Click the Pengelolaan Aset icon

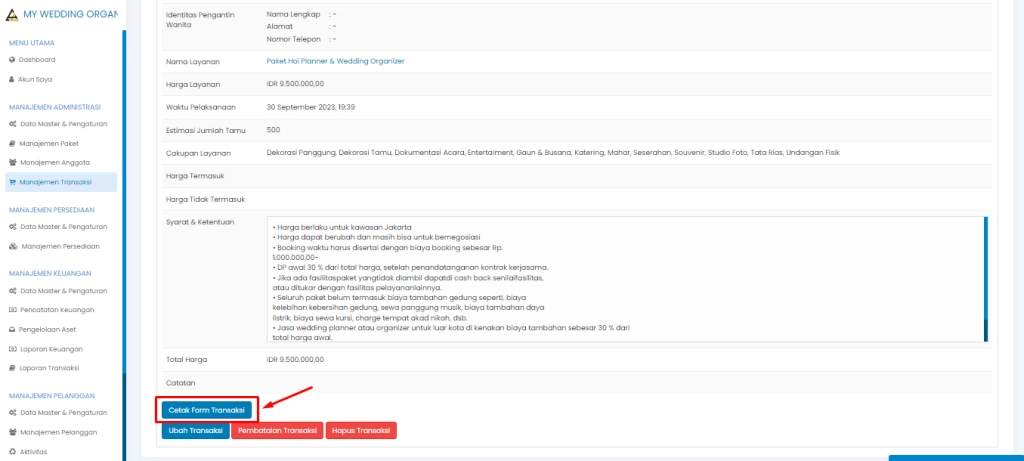[x=12, y=329]
